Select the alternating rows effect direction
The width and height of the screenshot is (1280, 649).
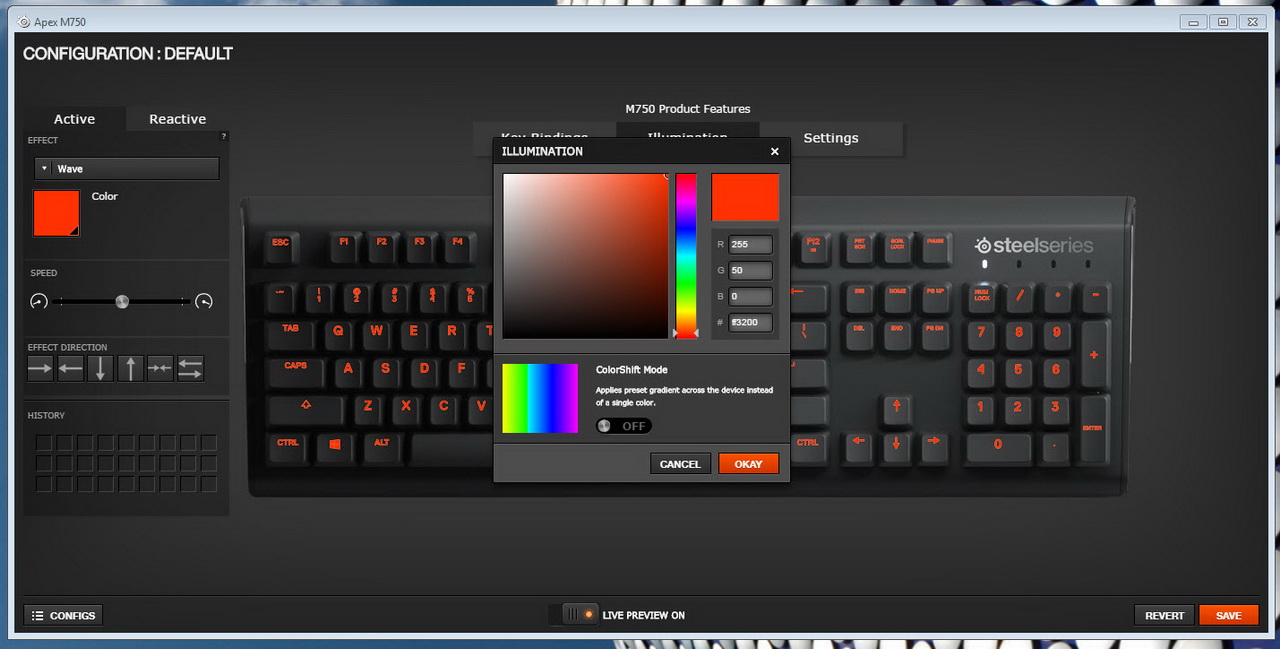[190, 369]
